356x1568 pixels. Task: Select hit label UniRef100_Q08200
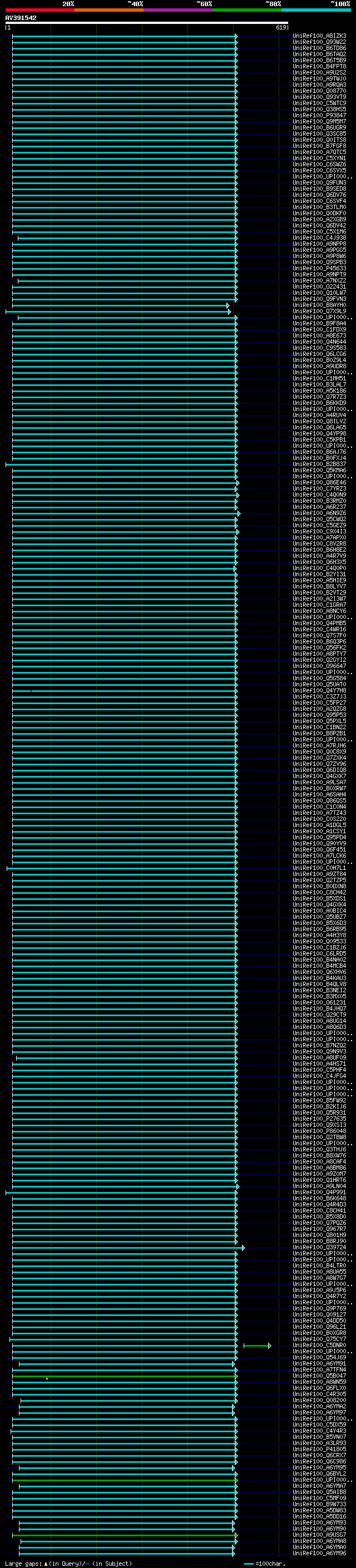click(319, 1401)
